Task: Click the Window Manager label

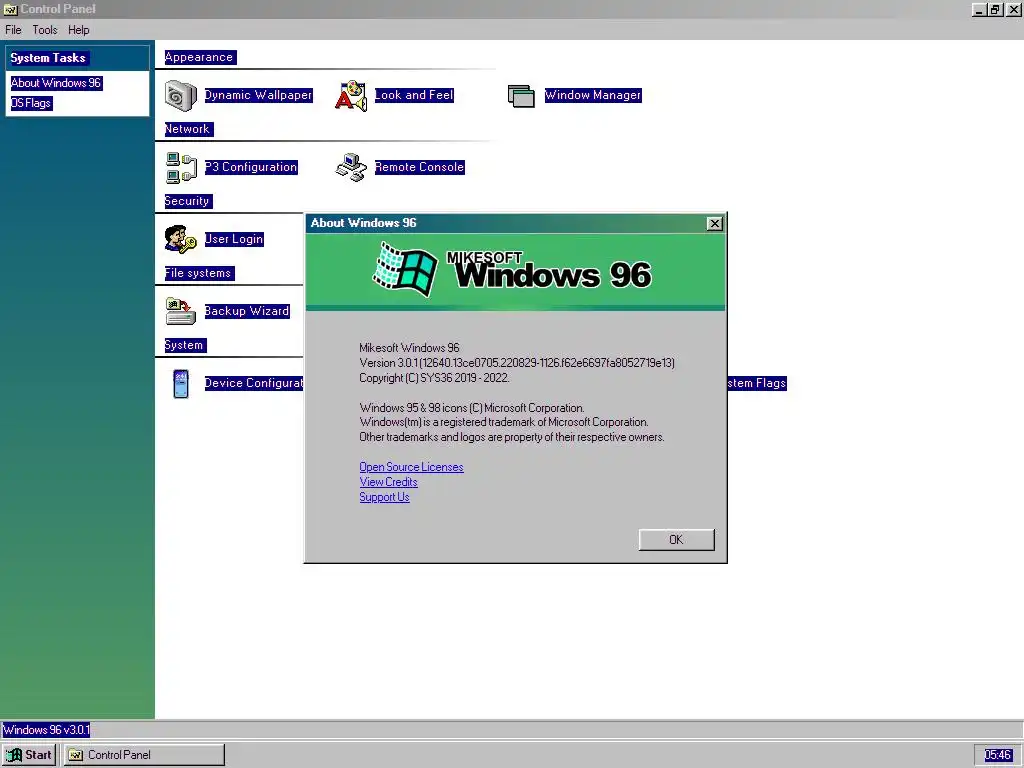Action: [x=593, y=95]
